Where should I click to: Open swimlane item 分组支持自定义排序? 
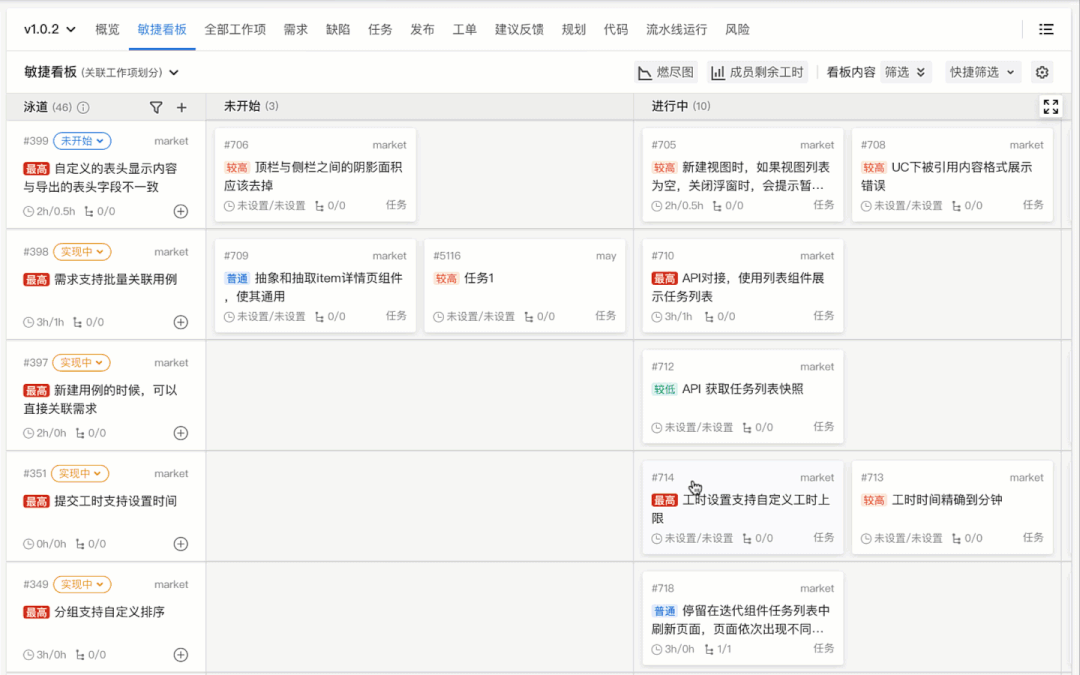point(110,612)
